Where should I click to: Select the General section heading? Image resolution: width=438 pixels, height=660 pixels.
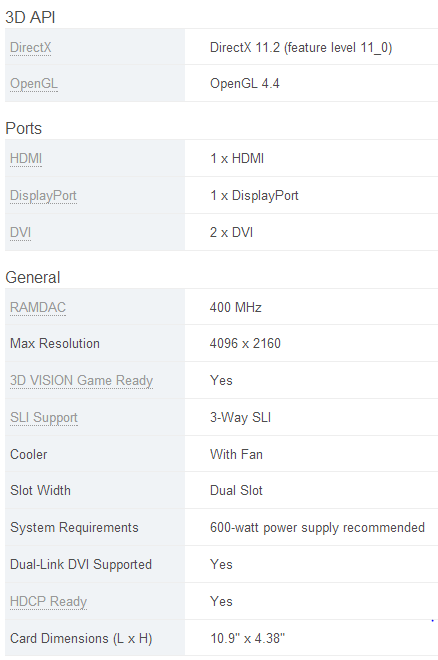33,277
